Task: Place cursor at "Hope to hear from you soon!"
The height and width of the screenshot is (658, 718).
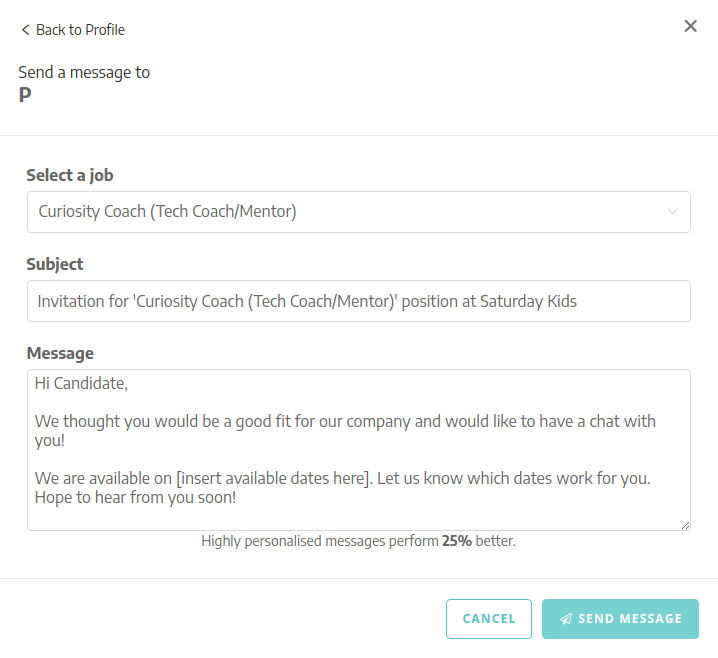Action: (x=135, y=497)
